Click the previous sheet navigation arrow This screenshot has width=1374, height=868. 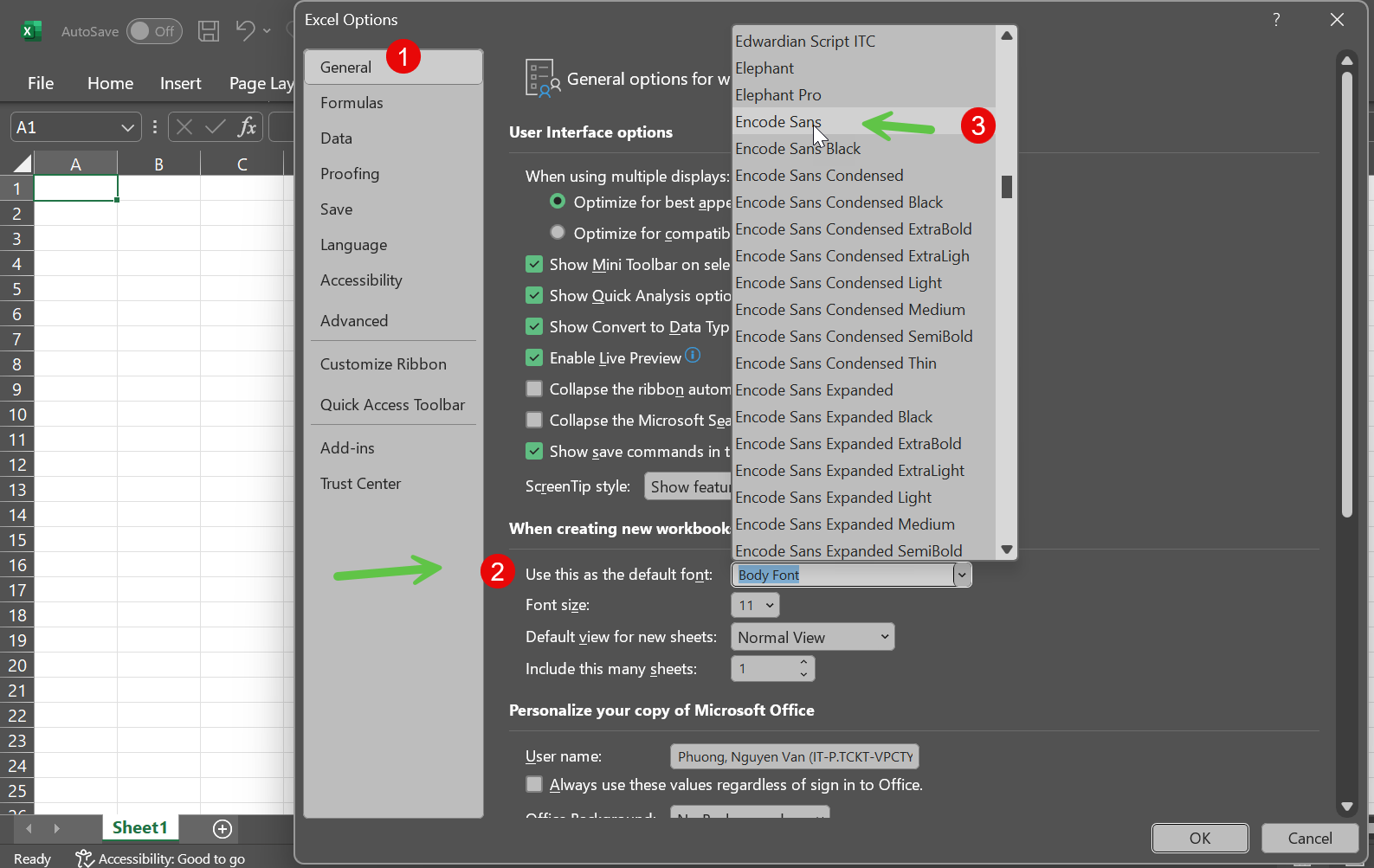click(29, 829)
